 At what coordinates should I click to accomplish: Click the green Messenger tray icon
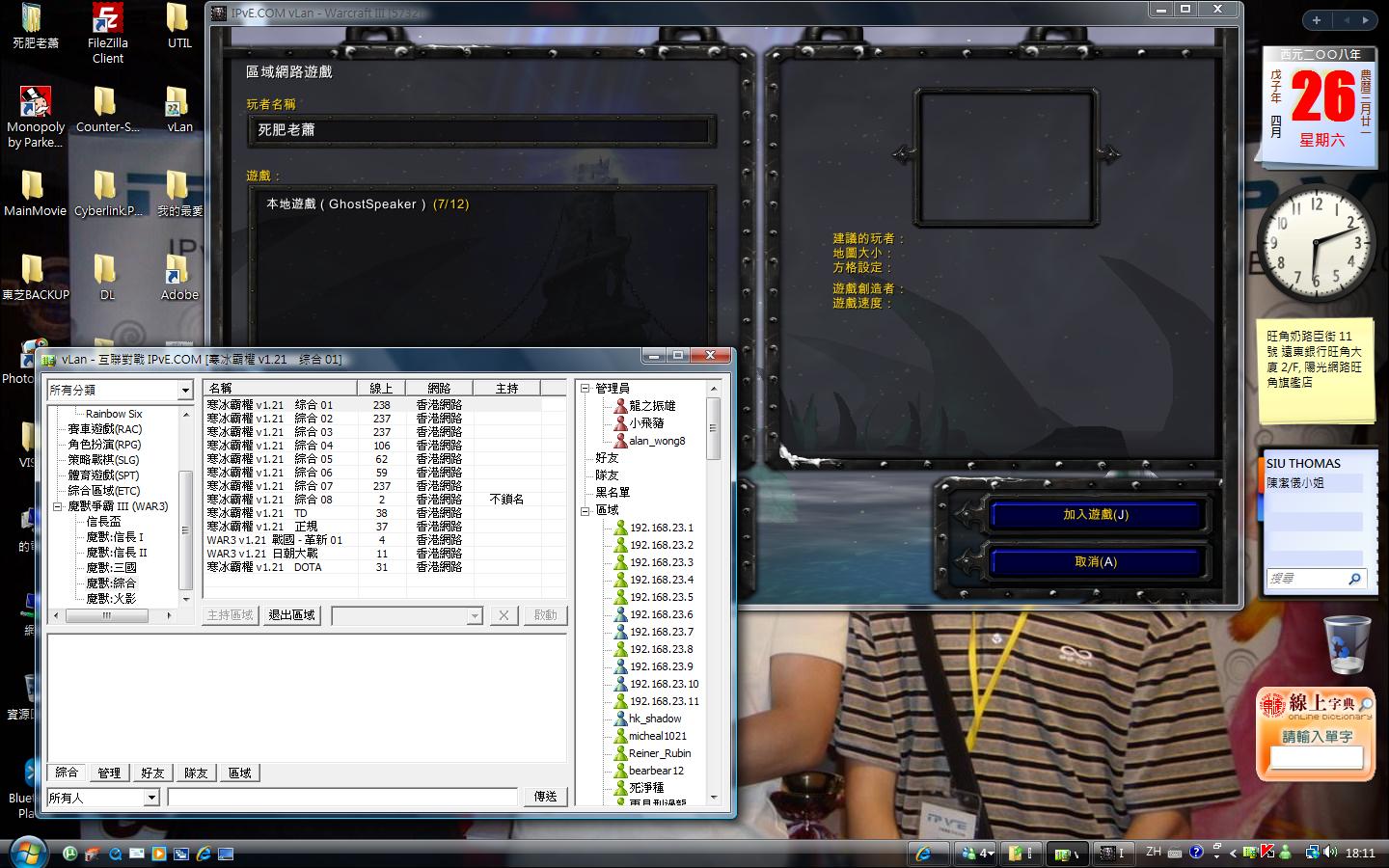(1285, 853)
